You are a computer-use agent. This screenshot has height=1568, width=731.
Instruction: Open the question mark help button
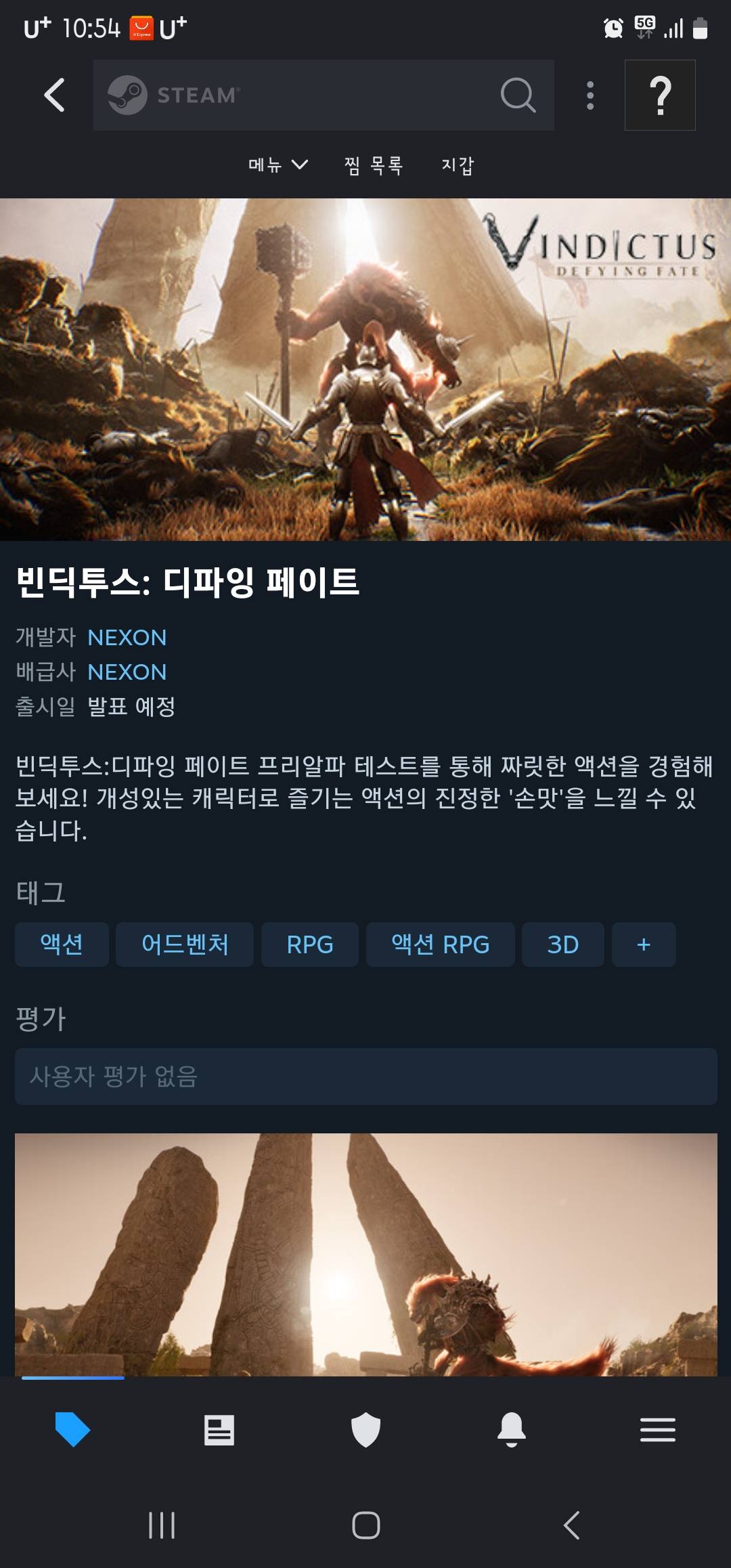tap(660, 95)
